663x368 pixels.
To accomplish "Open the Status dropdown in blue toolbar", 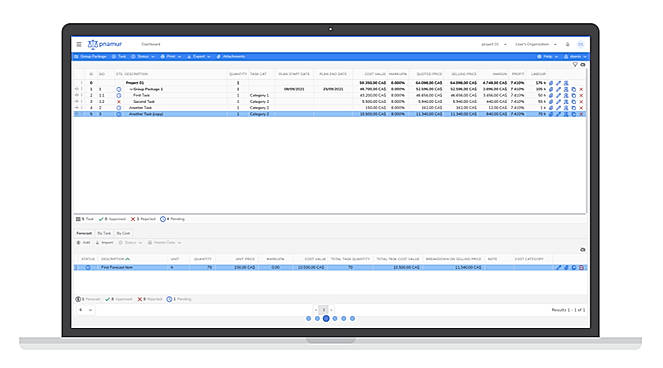I will tap(143, 57).
